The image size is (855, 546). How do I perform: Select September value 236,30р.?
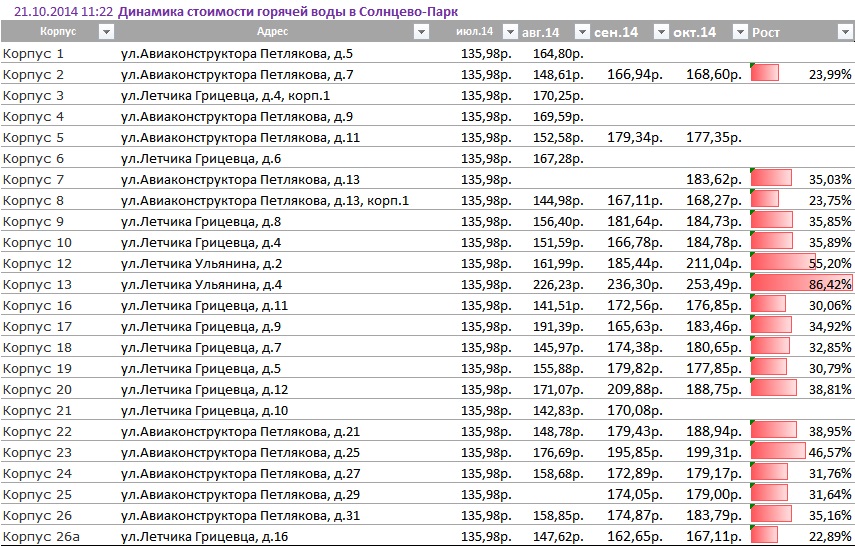[x=635, y=284]
